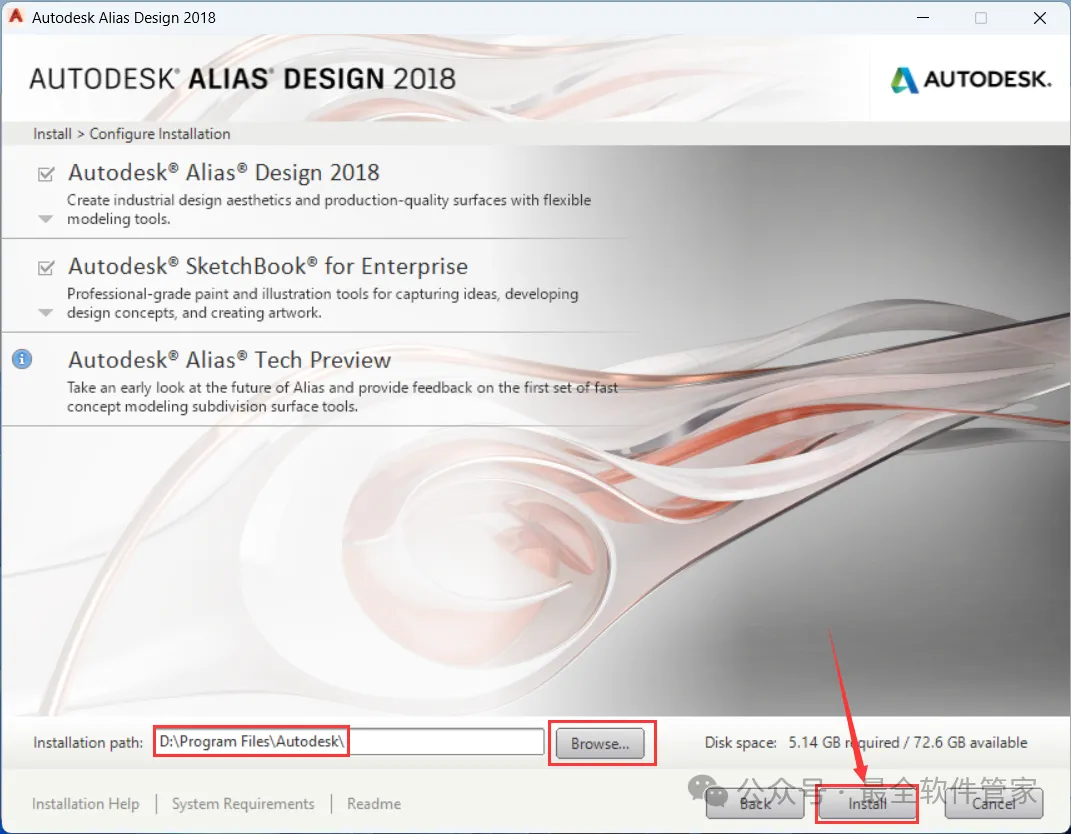This screenshot has height=834, width=1071.
Task: Click the Autodesk SketchBook for Enterprise title
Action: (268, 266)
